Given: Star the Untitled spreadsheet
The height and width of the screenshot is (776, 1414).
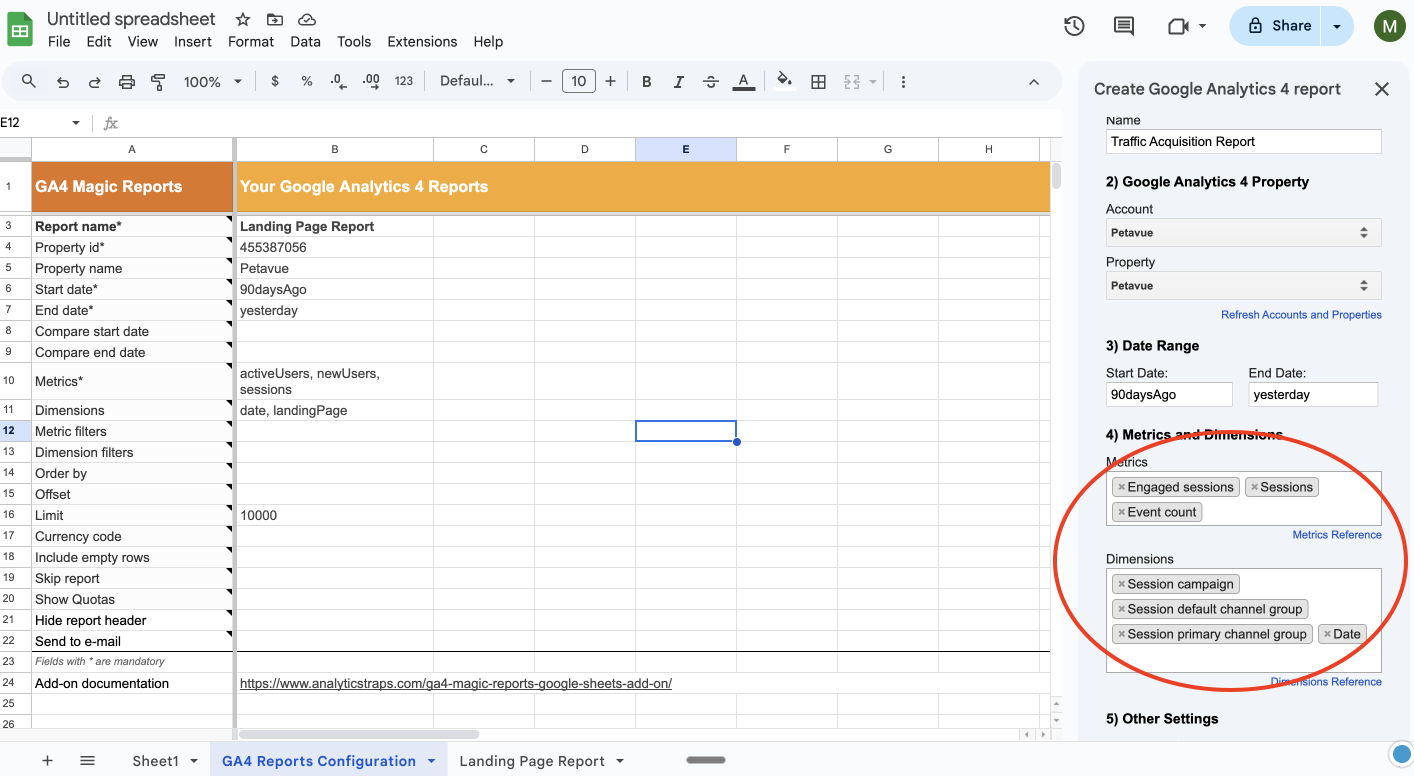Looking at the screenshot, I should click(x=243, y=19).
